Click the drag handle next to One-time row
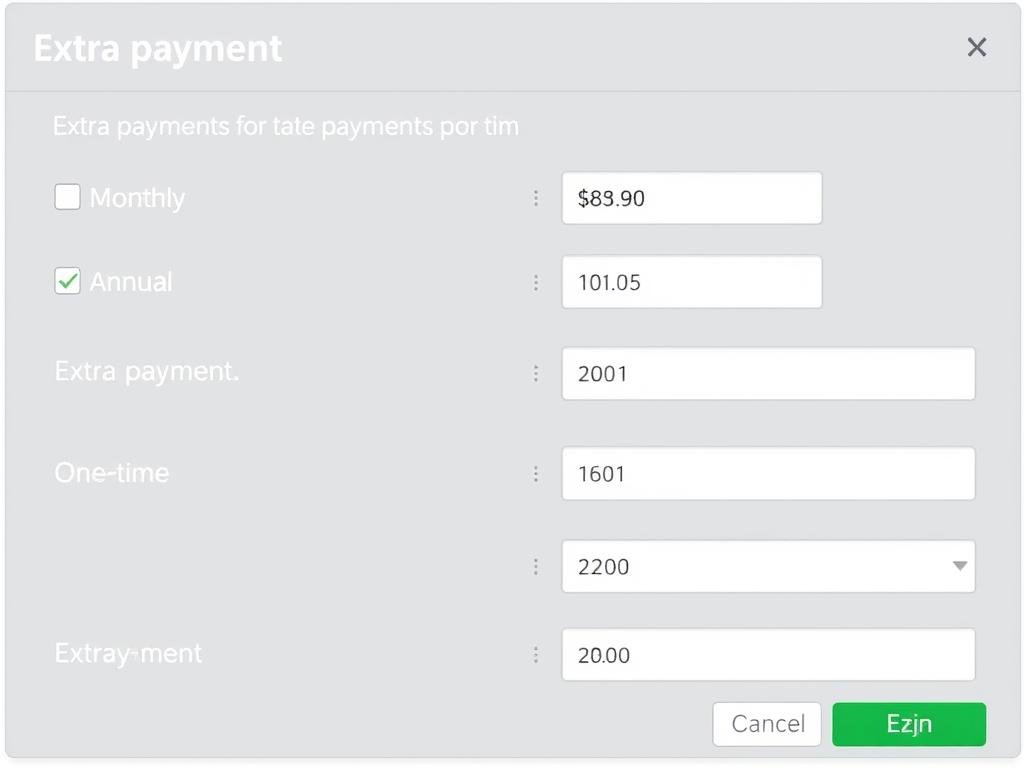The width and height of the screenshot is (1024, 768). coord(537,473)
